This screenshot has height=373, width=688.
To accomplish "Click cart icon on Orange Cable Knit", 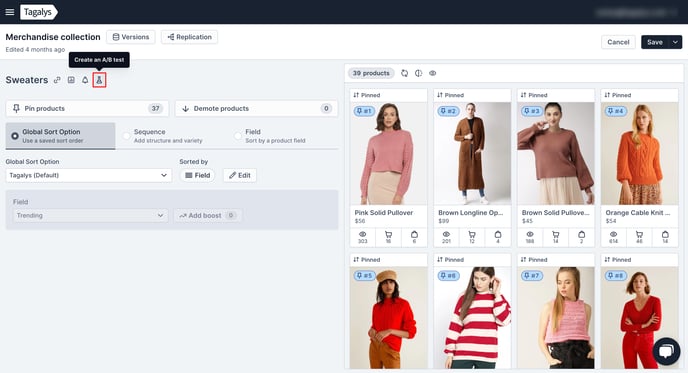I will tap(639, 234).
